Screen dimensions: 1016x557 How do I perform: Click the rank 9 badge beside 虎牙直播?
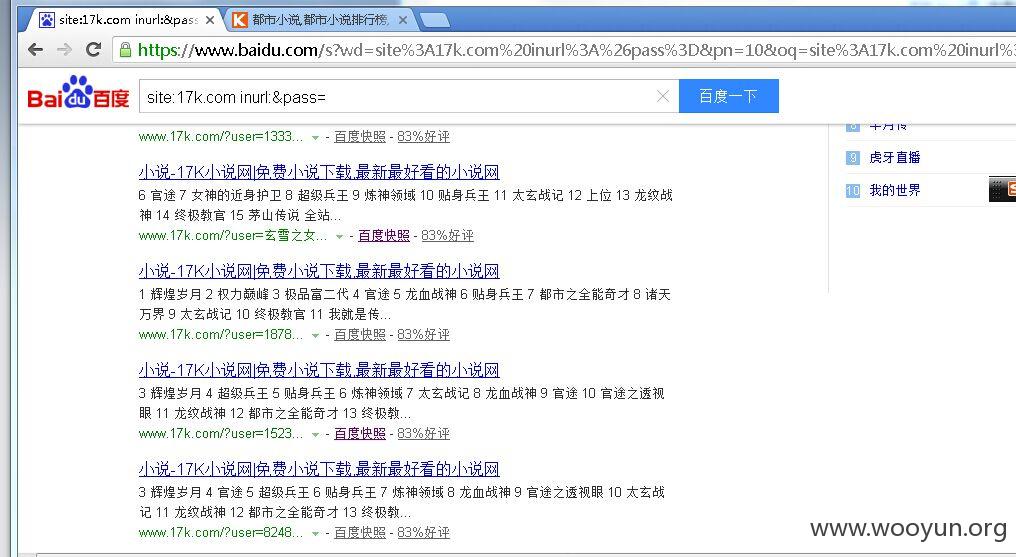(x=853, y=157)
